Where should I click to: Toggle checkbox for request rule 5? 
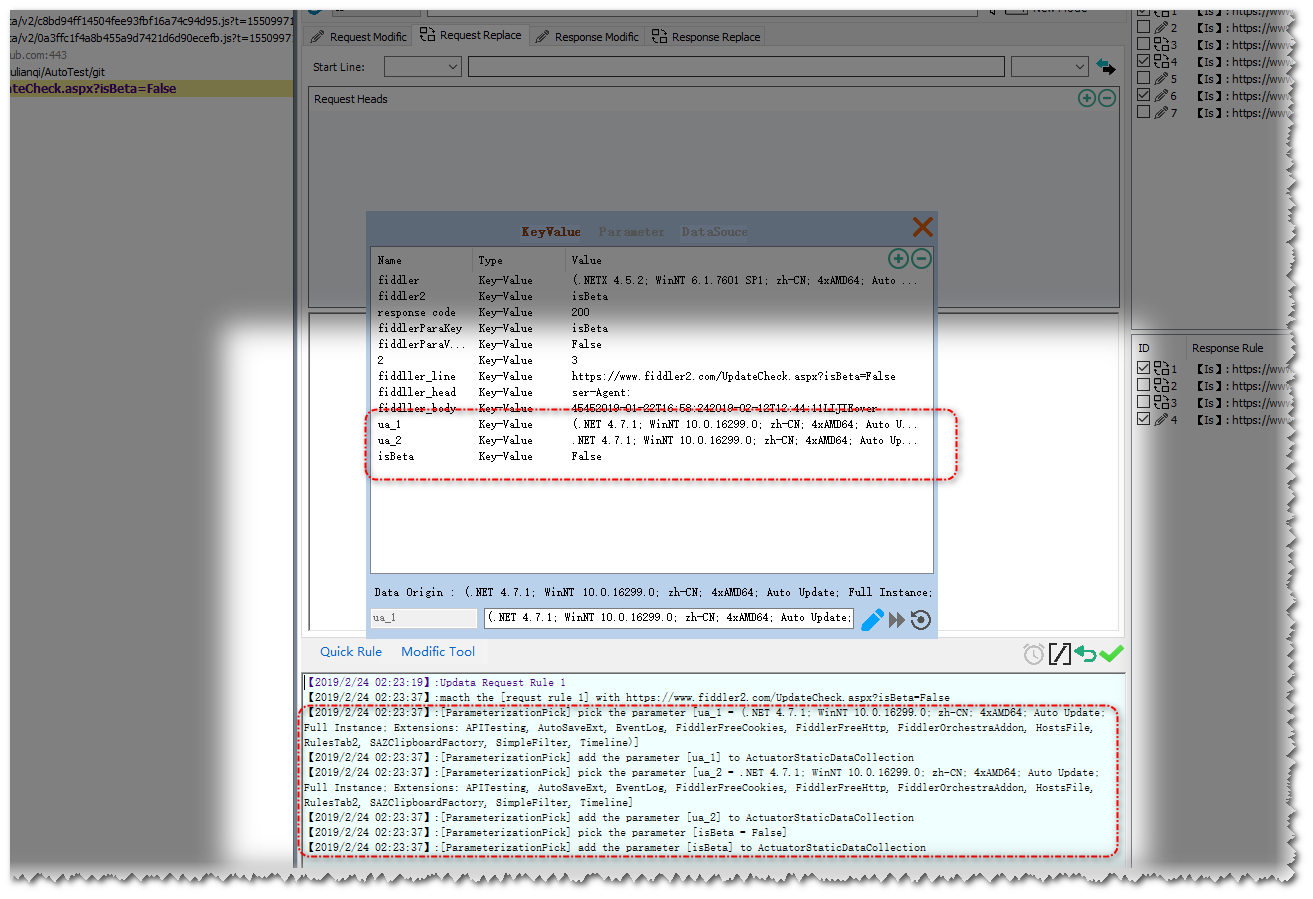[x=1144, y=79]
